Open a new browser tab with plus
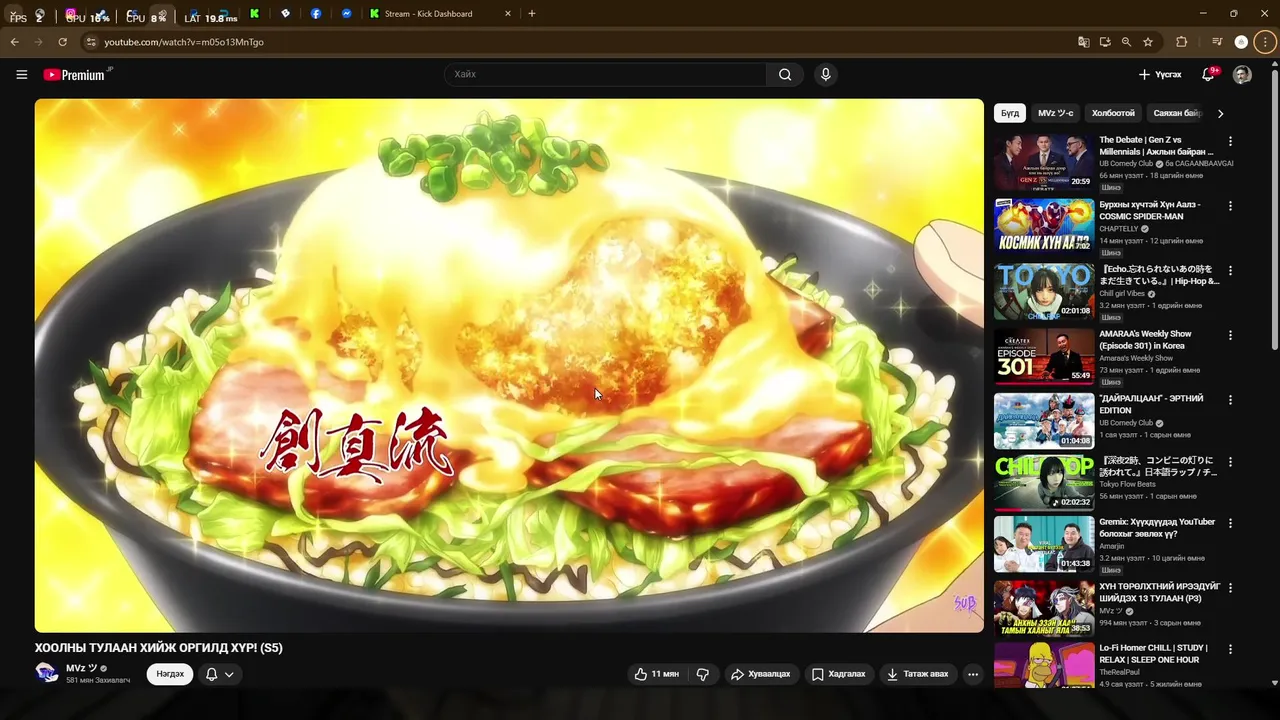This screenshot has width=1280, height=720. 531,14
